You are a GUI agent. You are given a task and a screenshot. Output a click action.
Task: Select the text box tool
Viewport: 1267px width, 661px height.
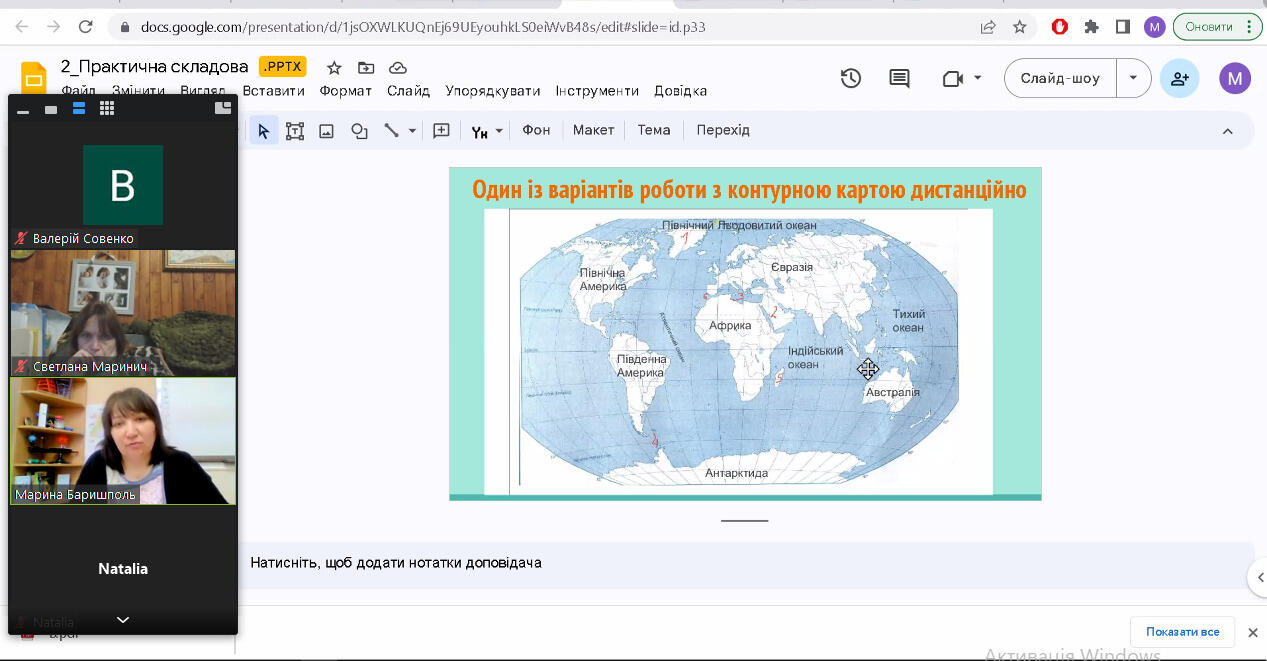295,131
